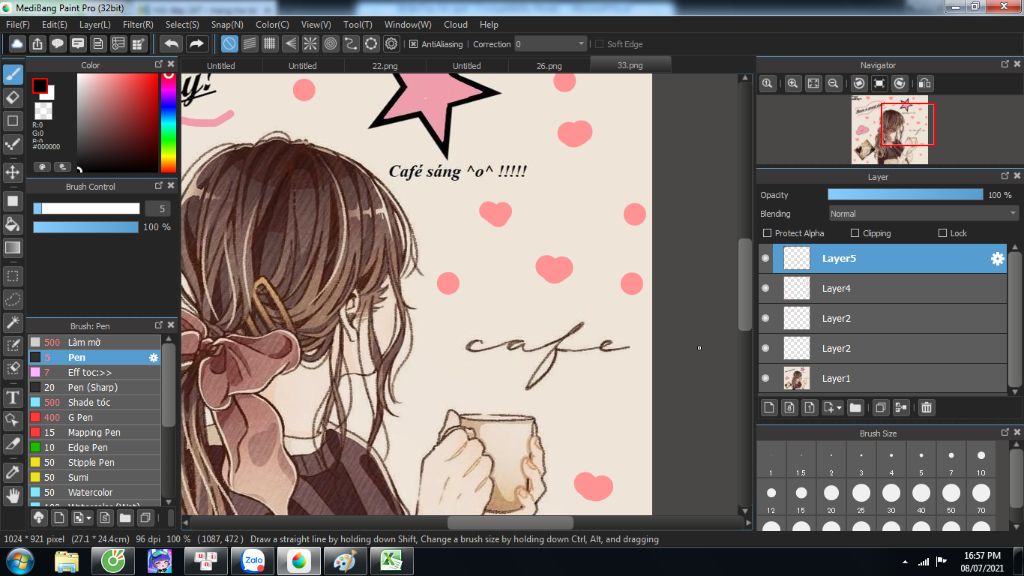The height and width of the screenshot is (576, 1024).
Task: Enable the radial snap icon
Action: pos(310,44)
